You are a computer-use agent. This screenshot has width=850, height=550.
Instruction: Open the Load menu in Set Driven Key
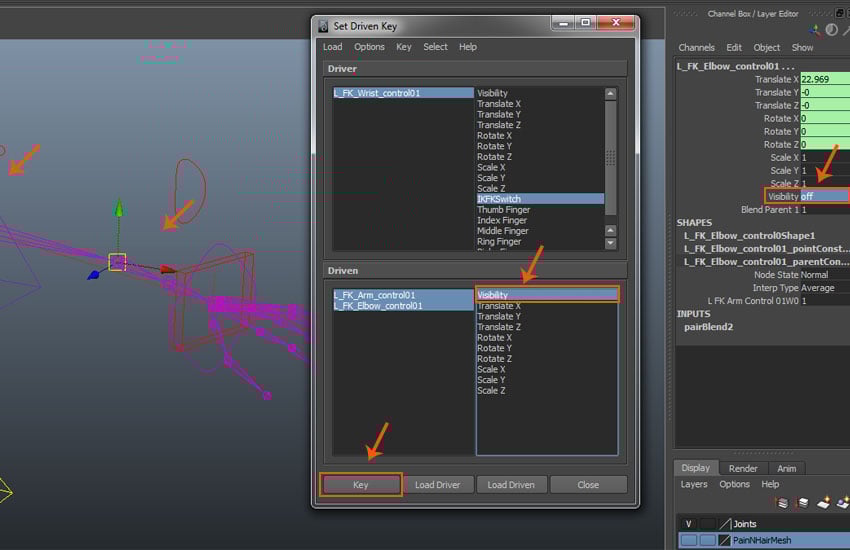pos(332,47)
